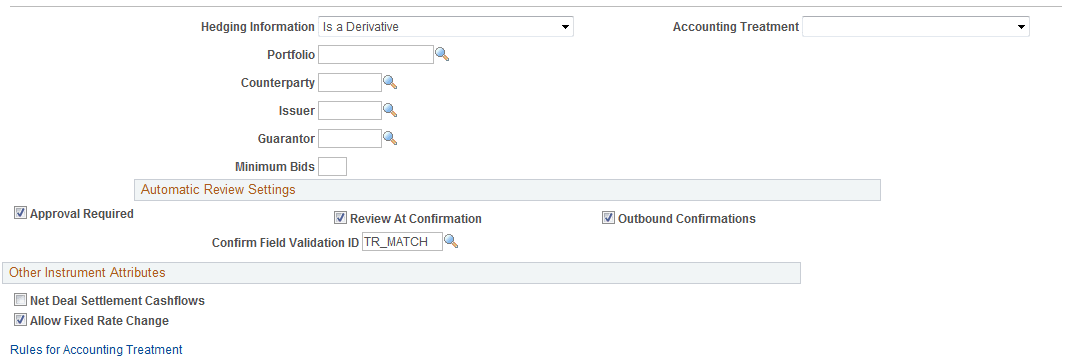The width and height of the screenshot is (1066, 360).
Task: Select the Accounting Treatment label
Action: click(x=736, y=27)
